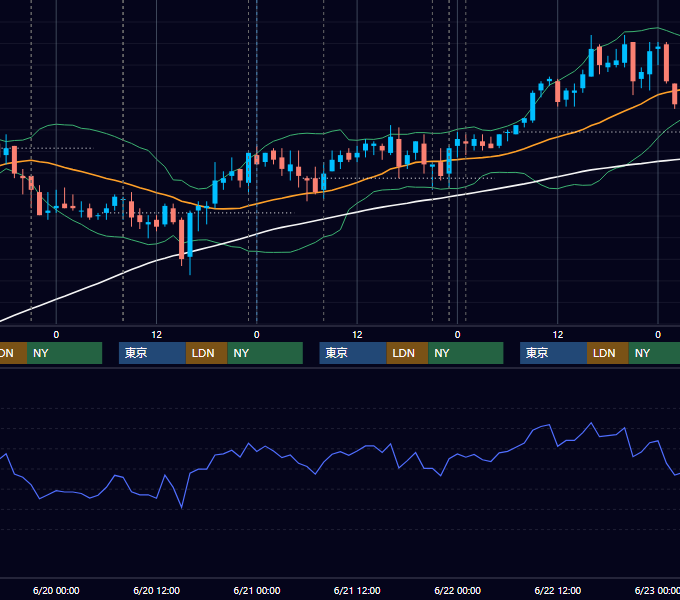Click the 6/20 12:00 date label

pyautogui.click(x=157, y=590)
